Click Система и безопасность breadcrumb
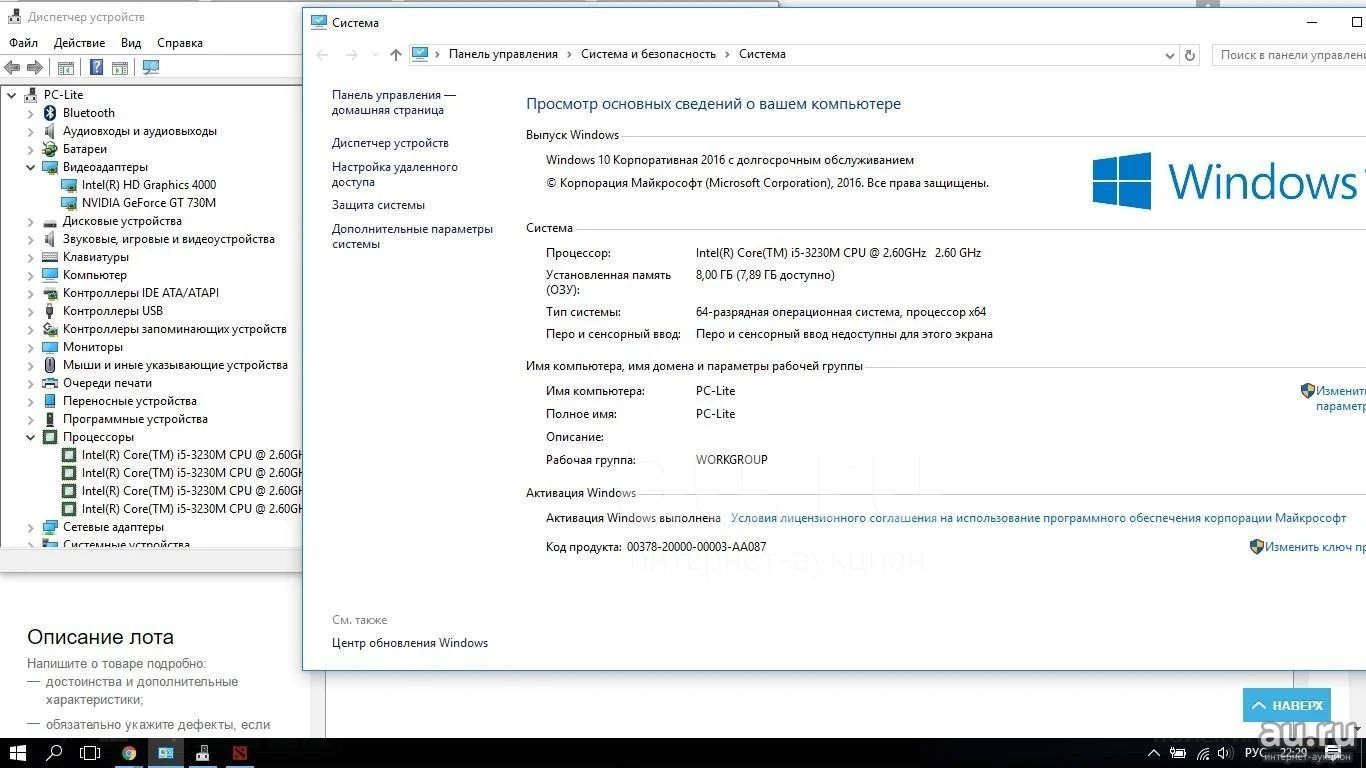Screen dimensions: 1366x768 pos(648,54)
